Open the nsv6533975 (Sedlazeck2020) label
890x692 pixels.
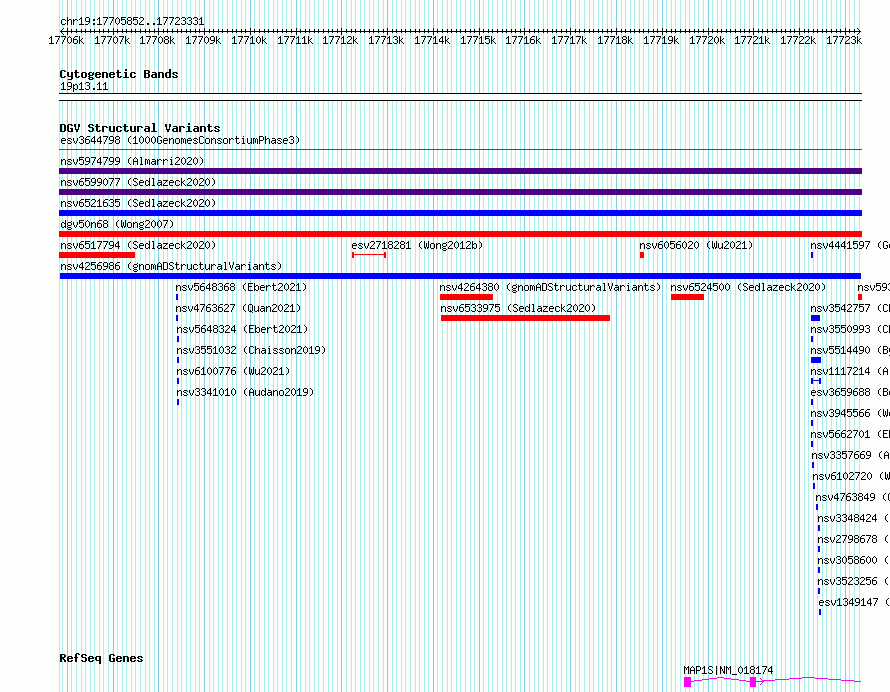(518, 308)
